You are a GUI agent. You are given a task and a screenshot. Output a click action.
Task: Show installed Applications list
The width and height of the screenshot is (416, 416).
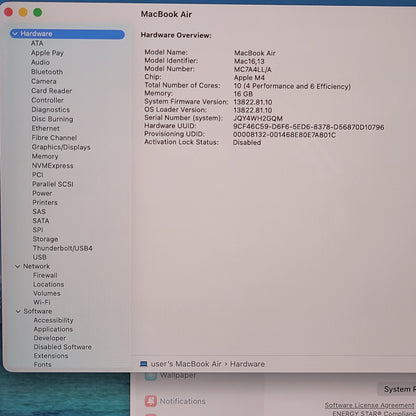point(53,329)
